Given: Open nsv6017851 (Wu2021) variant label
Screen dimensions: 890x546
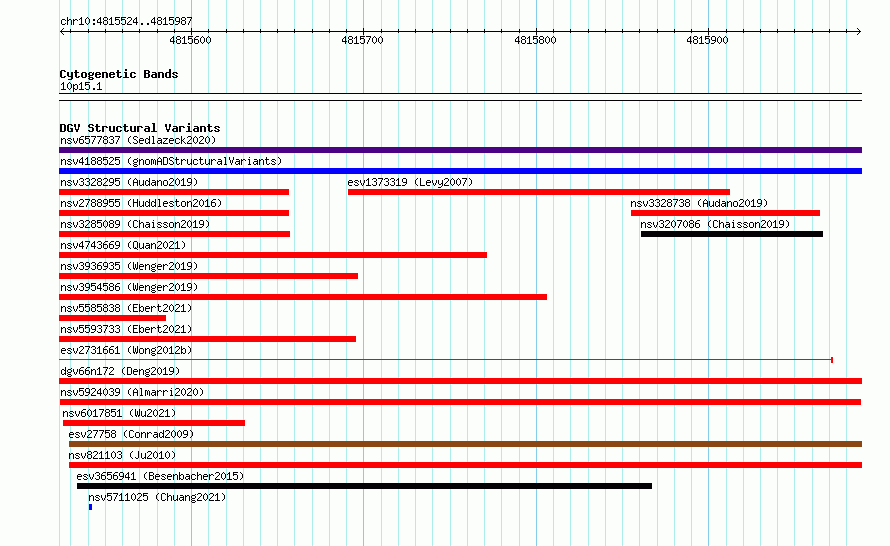Looking at the screenshot, I should tap(119, 413).
